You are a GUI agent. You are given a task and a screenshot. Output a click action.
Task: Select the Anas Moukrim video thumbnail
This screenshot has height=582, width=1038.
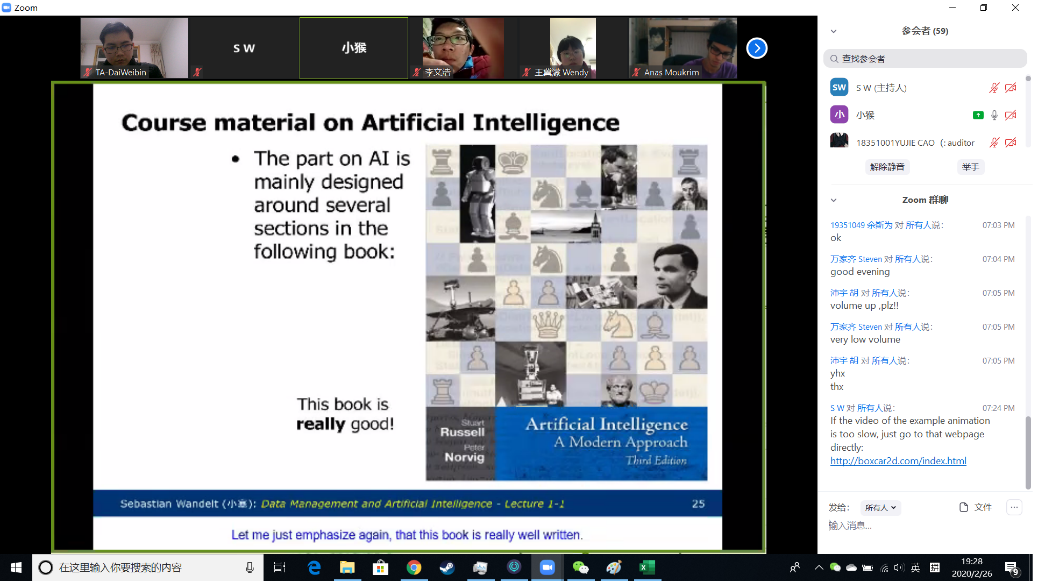tap(682, 48)
